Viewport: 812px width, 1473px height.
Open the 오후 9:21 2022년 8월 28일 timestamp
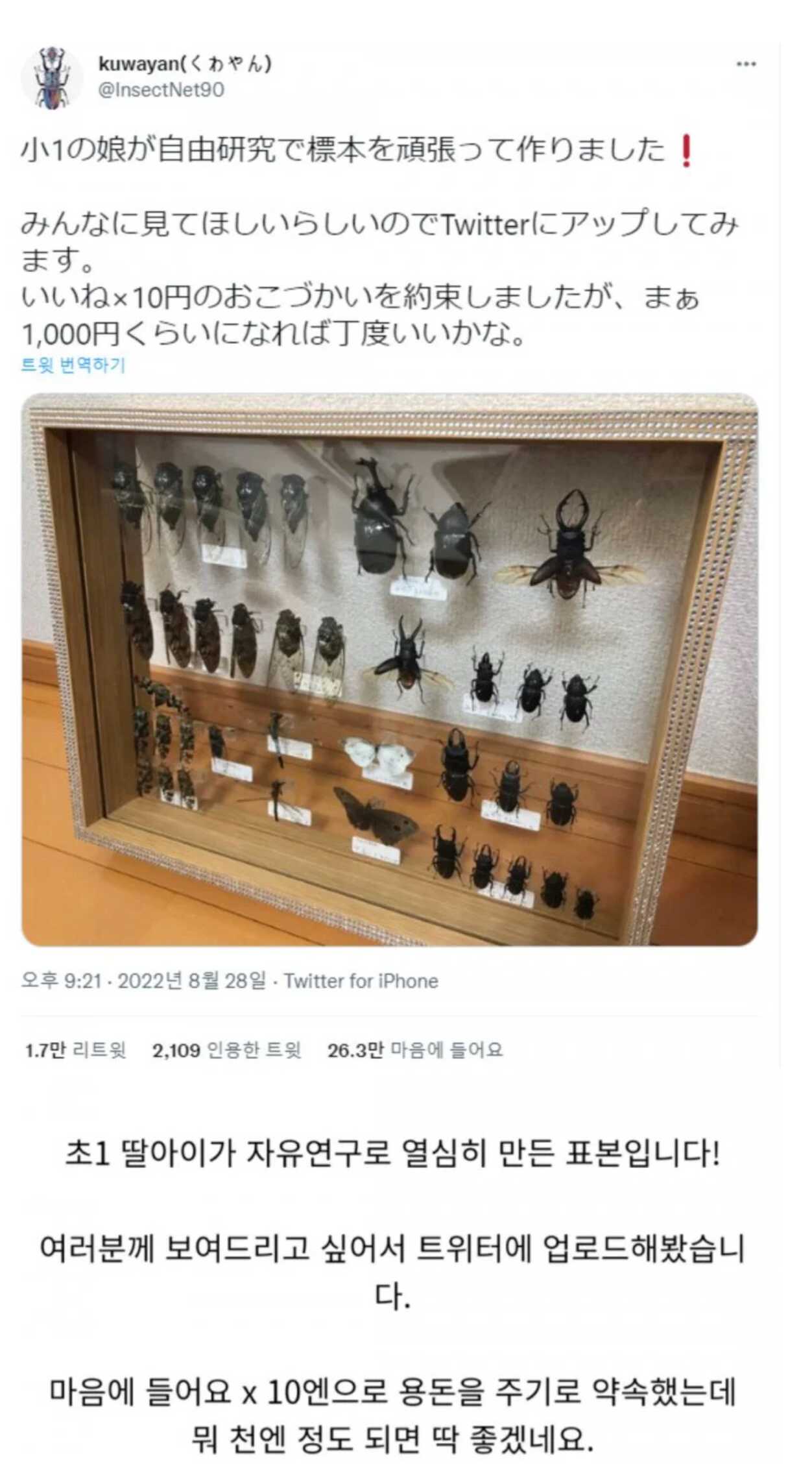tap(143, 980)
